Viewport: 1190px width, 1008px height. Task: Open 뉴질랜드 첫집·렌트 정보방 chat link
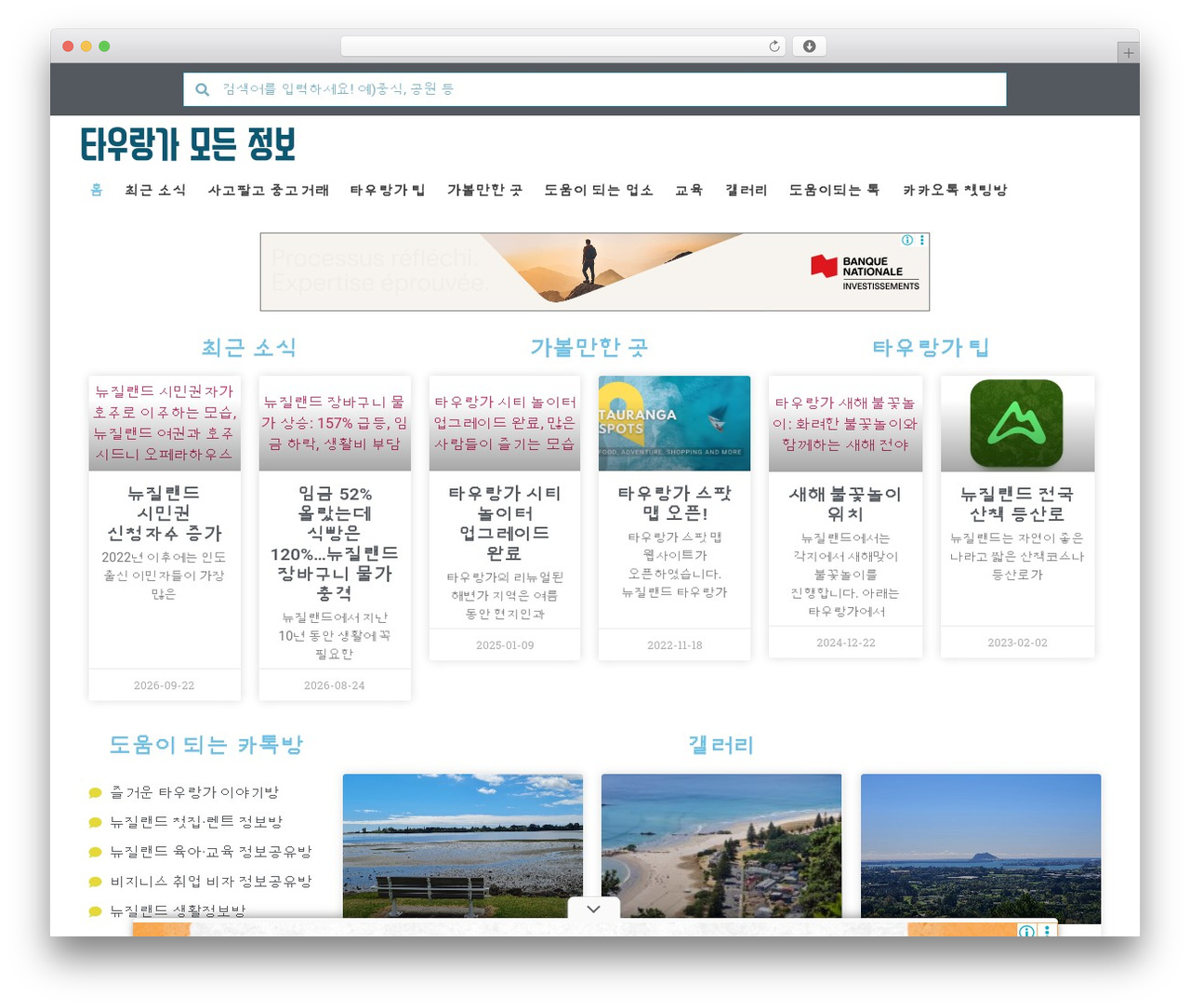[196, 822]
